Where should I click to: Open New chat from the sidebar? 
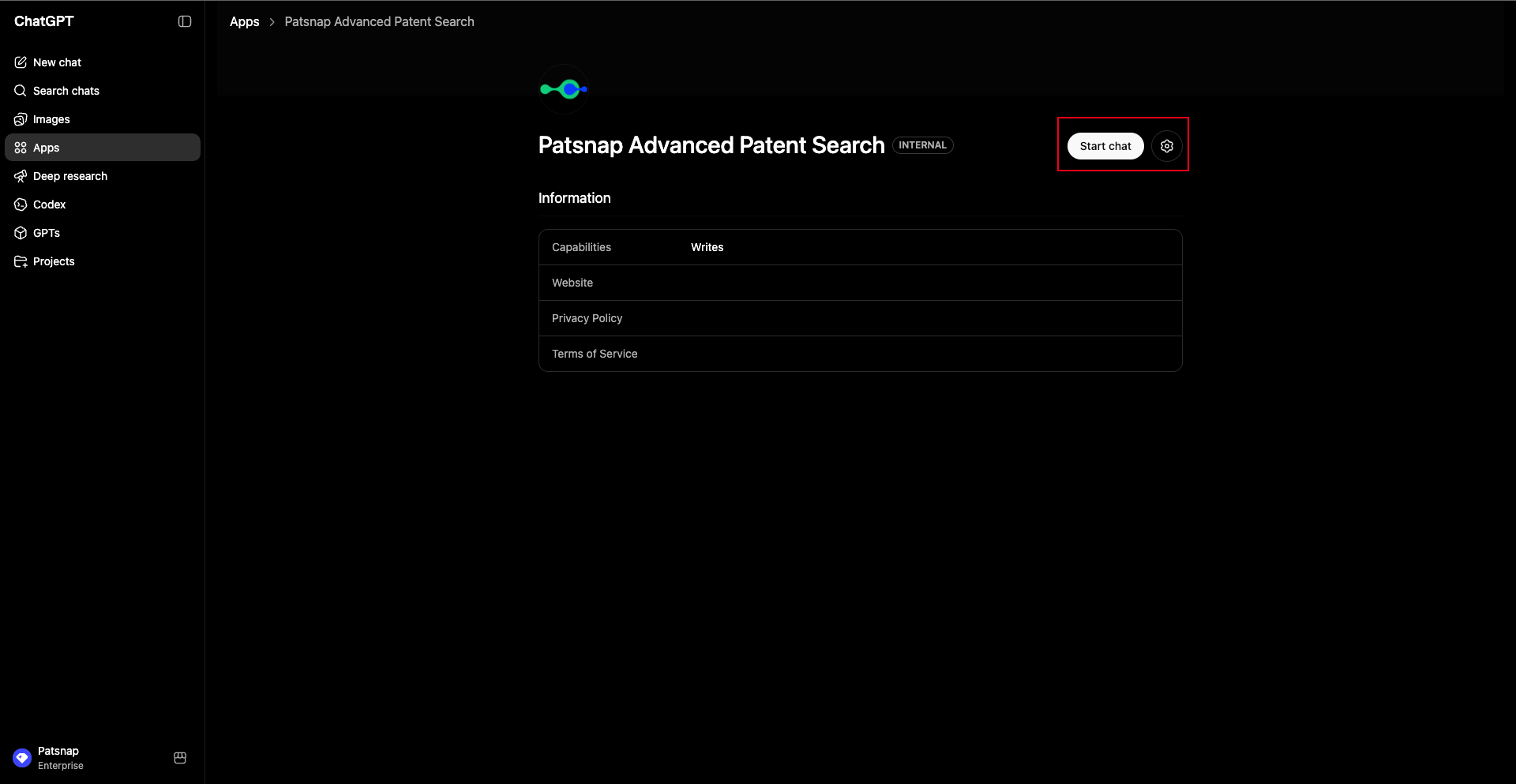(x=103, y=62)
